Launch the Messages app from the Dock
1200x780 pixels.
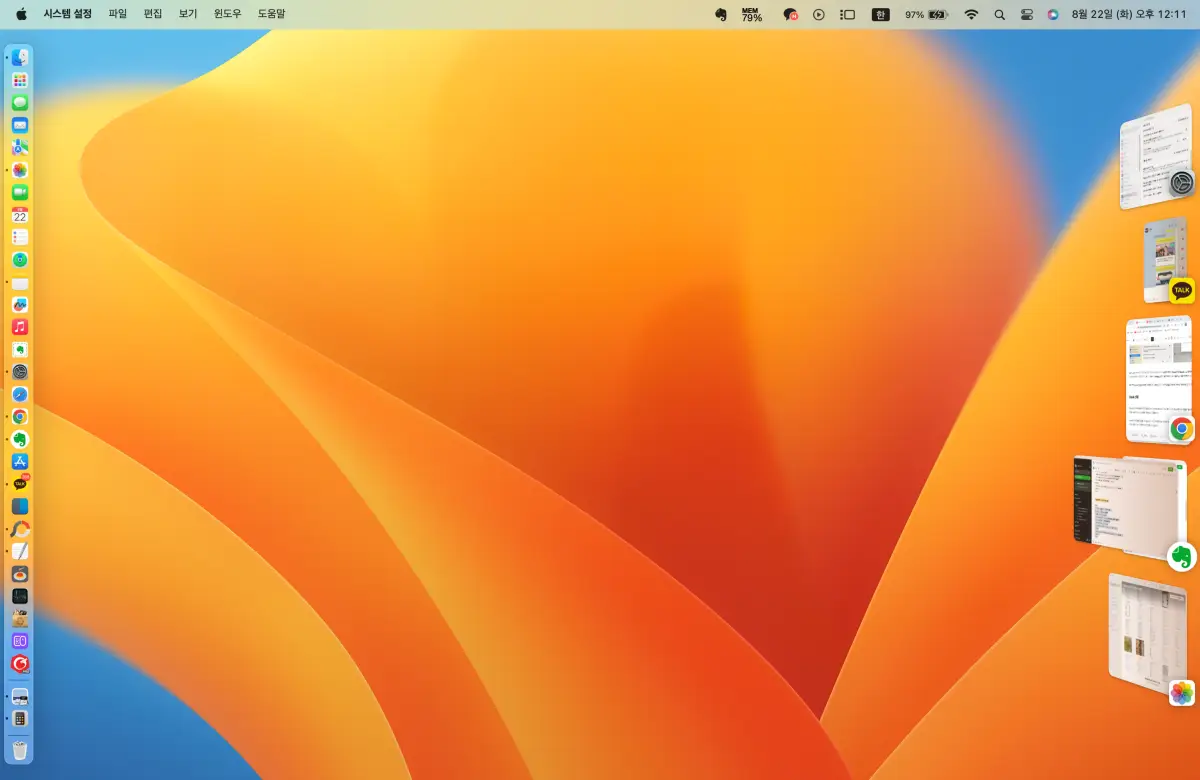click(x=20, y=103)
